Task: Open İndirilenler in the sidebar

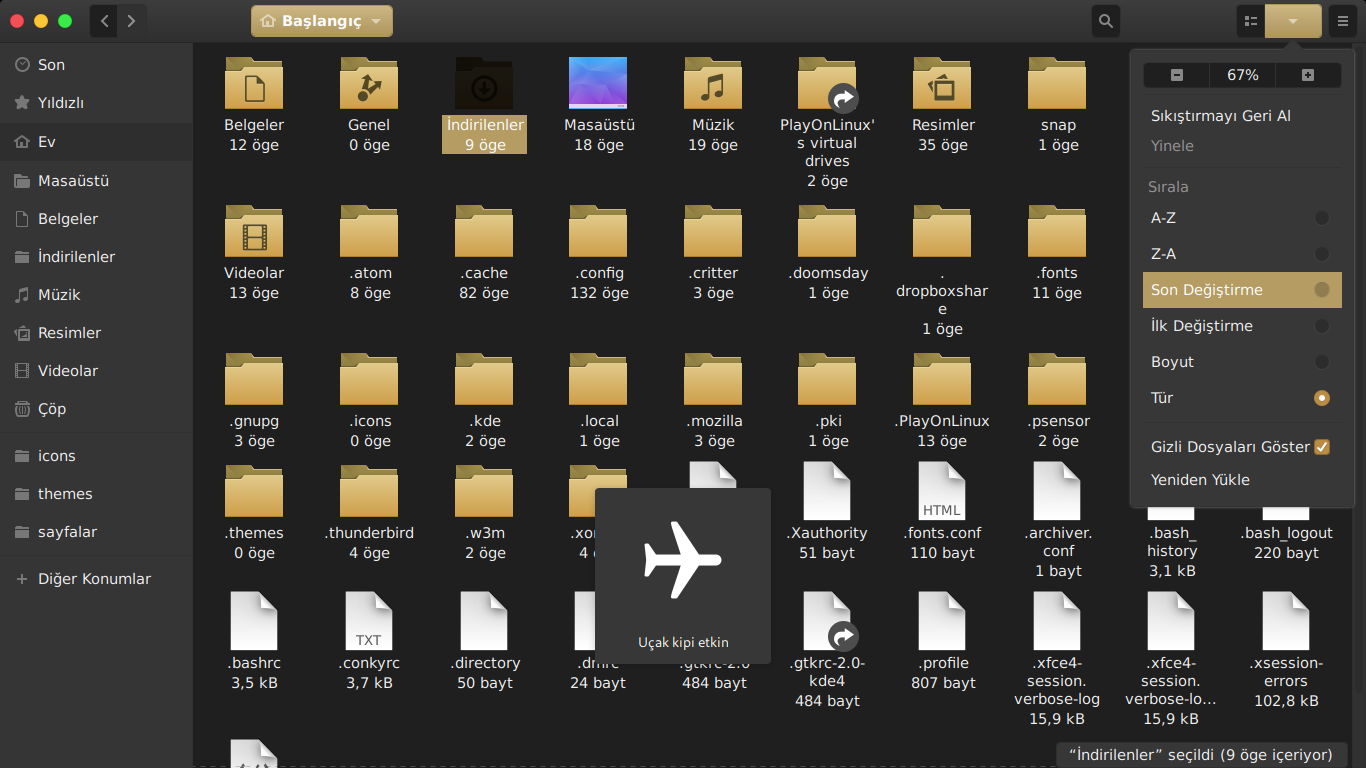Action: tap(96, 257)
